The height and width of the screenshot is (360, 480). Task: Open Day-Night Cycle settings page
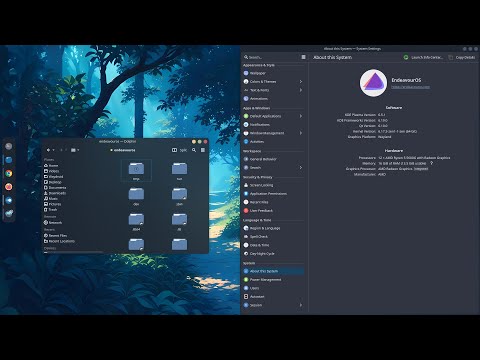[273, 254]
